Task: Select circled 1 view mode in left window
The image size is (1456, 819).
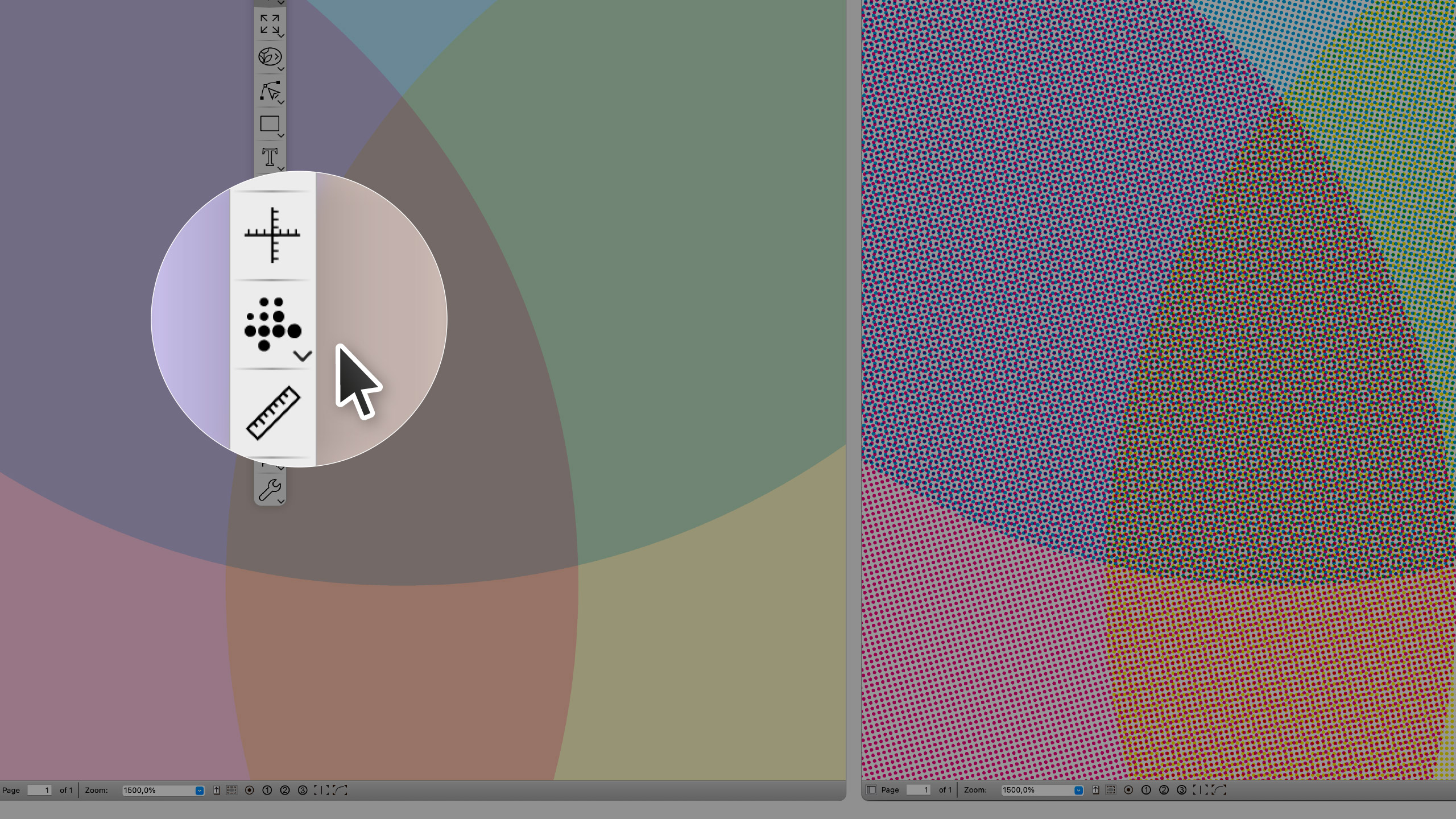Action: tap(267, 790)
